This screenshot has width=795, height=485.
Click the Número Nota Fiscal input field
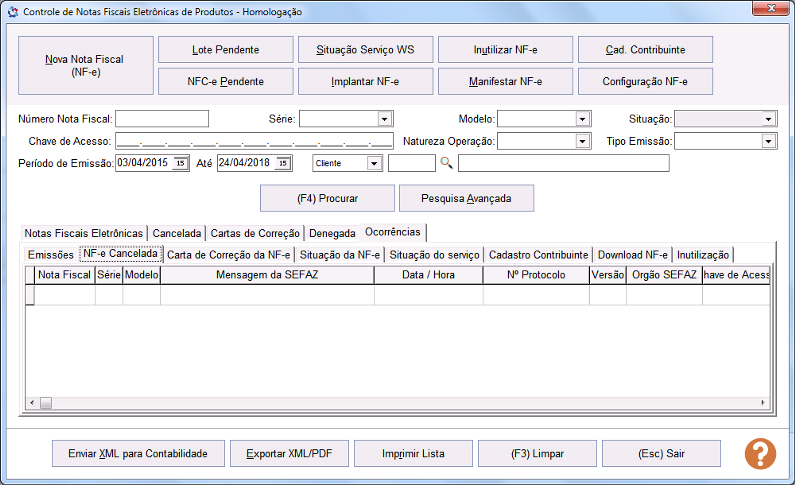pyautogui.click(x=162, y=119)
